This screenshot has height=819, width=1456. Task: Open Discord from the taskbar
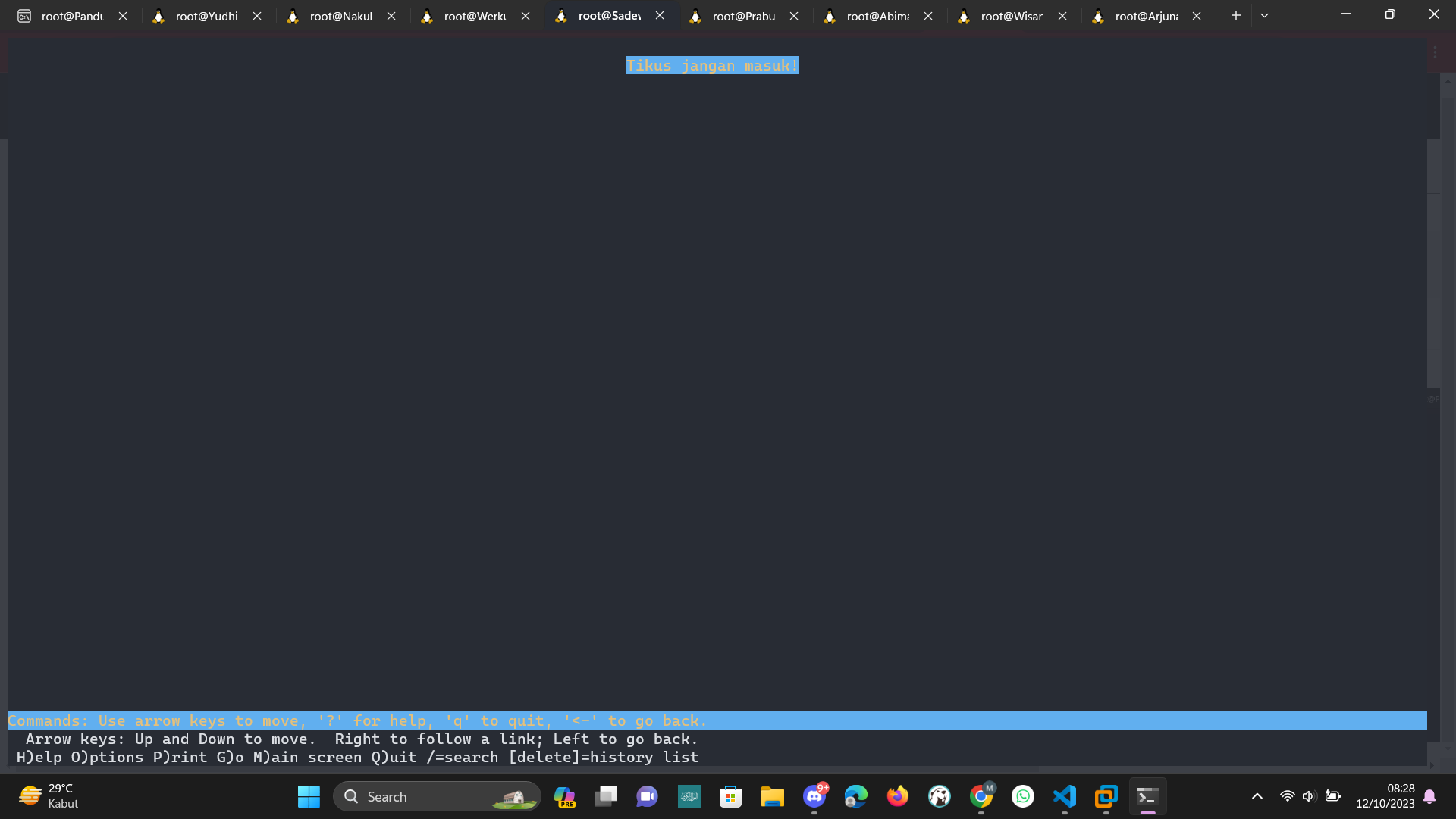coord(814,797)
